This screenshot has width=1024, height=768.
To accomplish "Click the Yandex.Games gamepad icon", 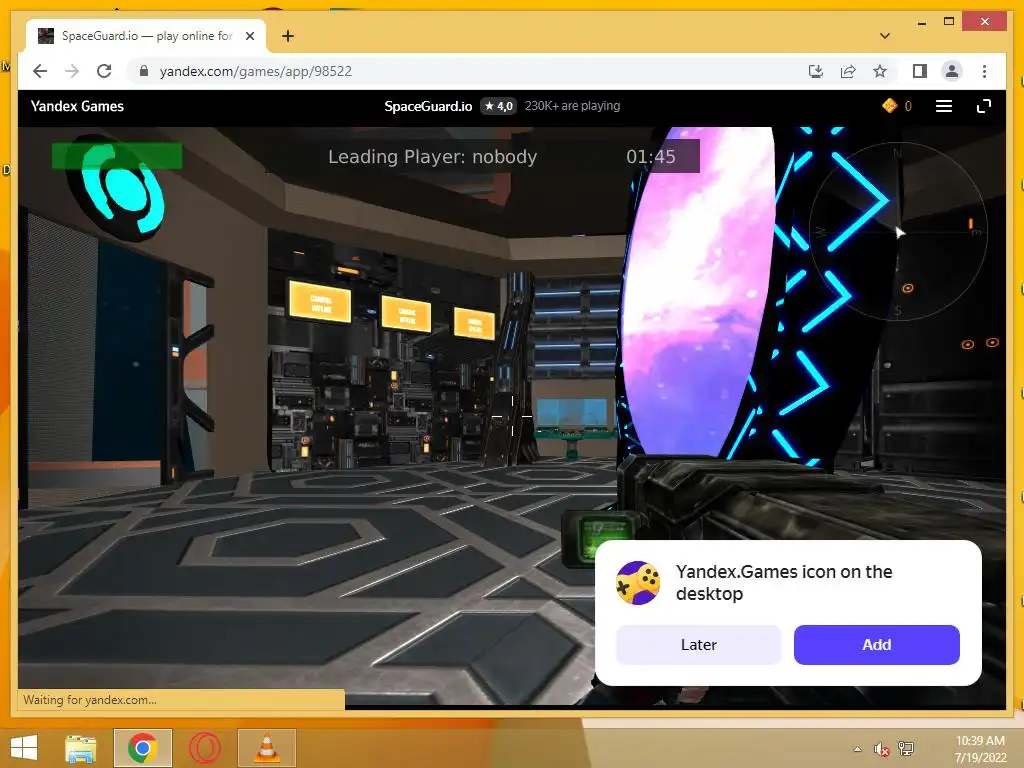I will pos(637,583).
